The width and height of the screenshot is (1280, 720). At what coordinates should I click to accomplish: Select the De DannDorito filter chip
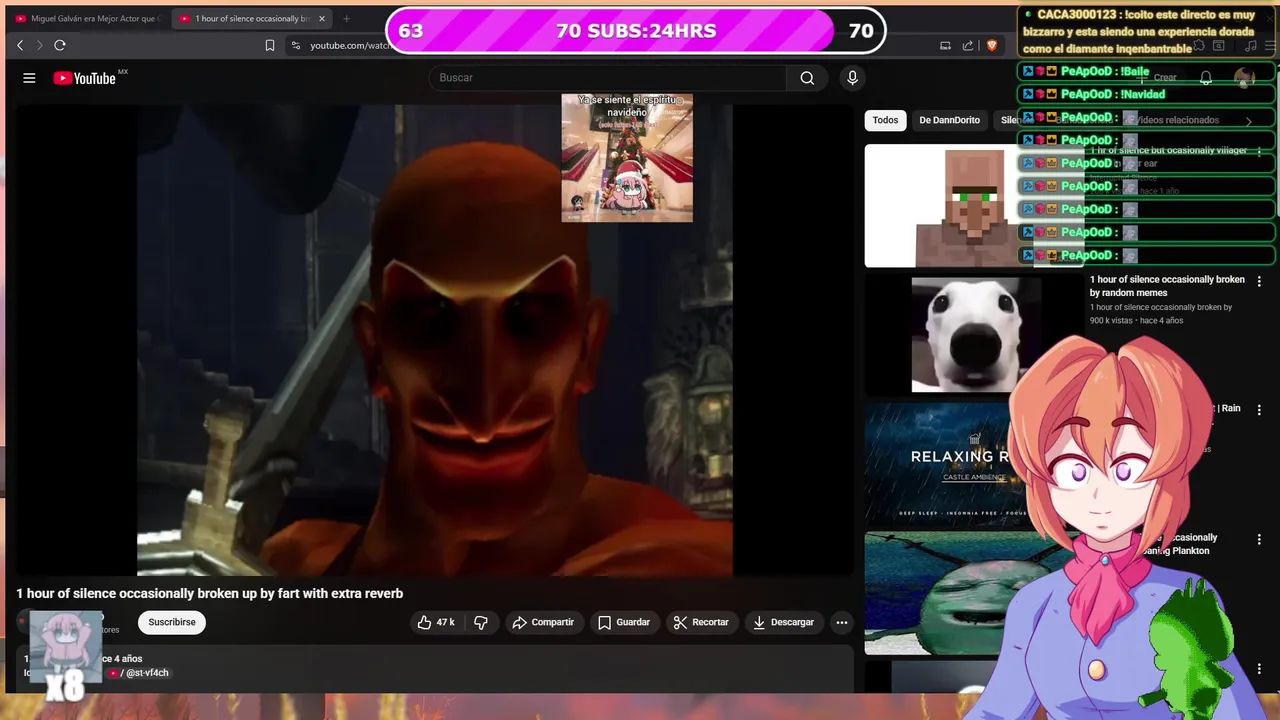coord(949,120)
